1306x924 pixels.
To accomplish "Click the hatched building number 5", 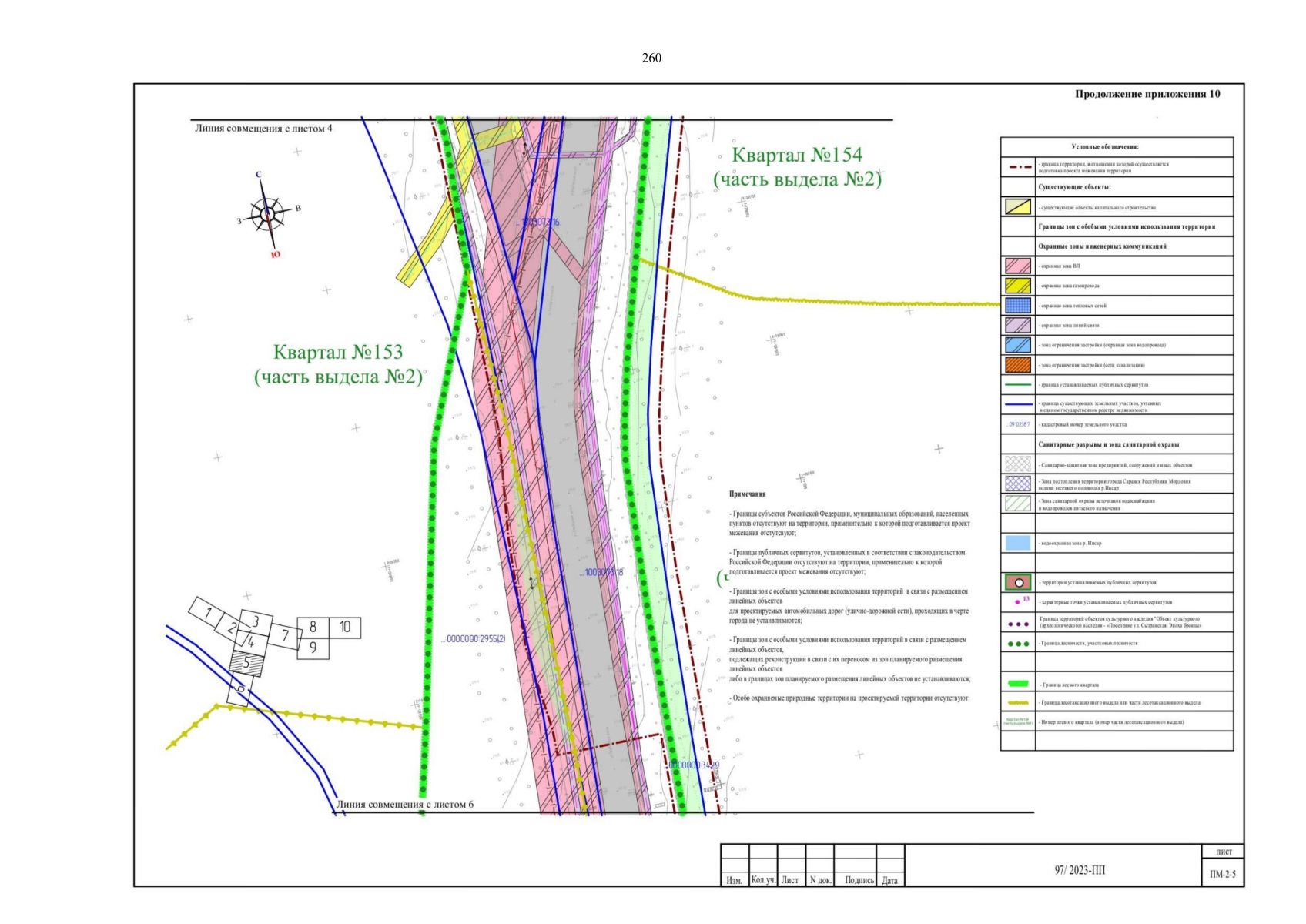I will (246, 662).
